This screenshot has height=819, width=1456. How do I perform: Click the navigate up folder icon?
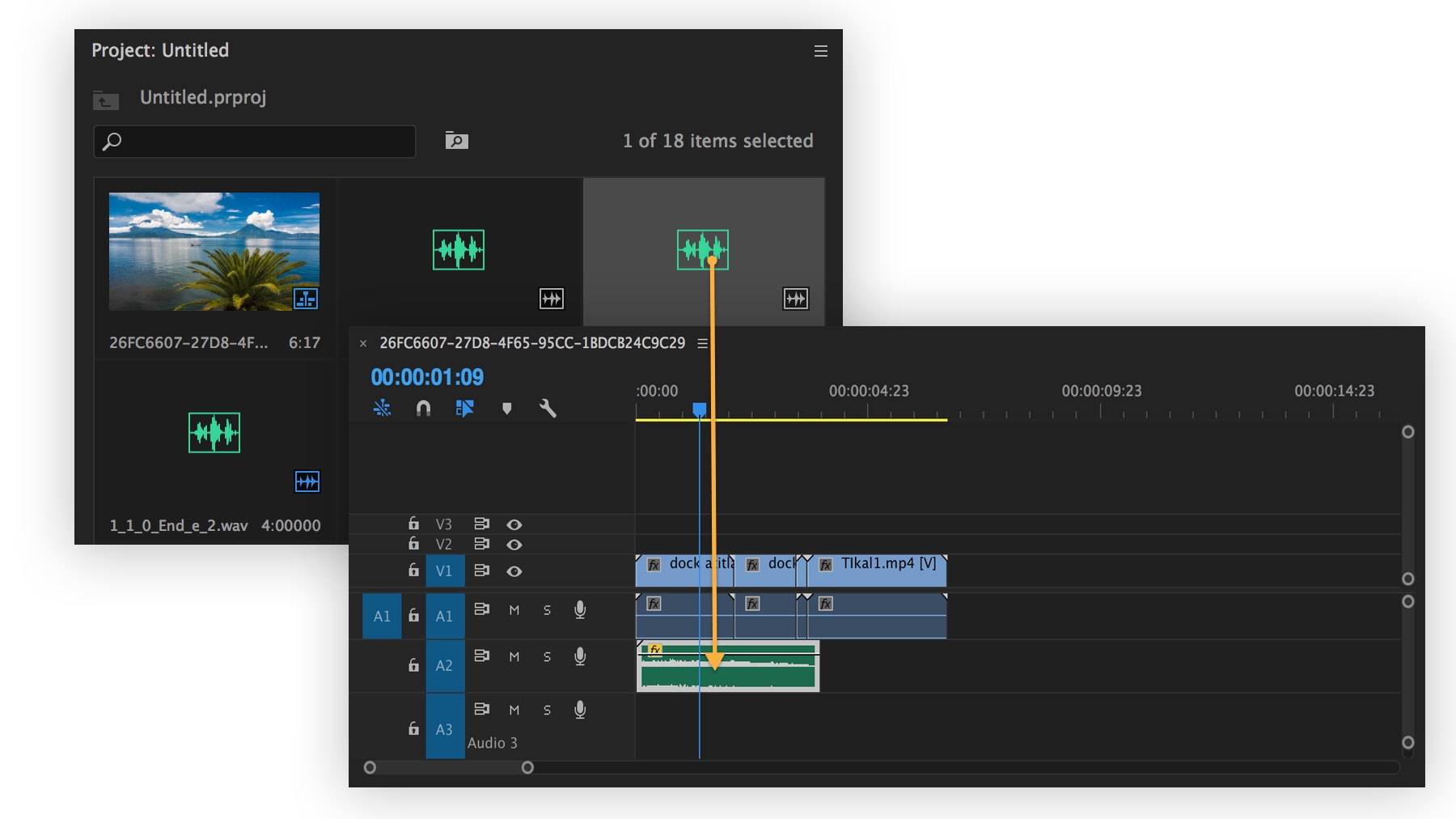tap(105, 100)
